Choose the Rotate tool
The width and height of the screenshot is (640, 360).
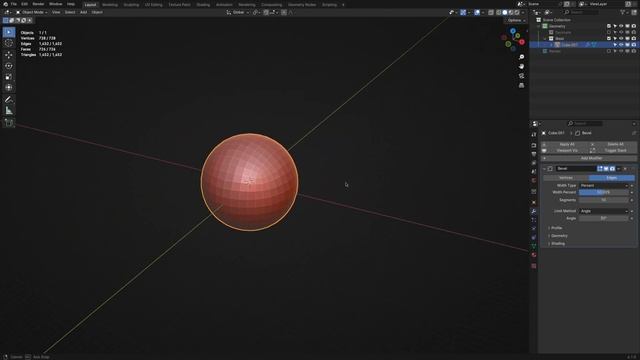(9, 66)
